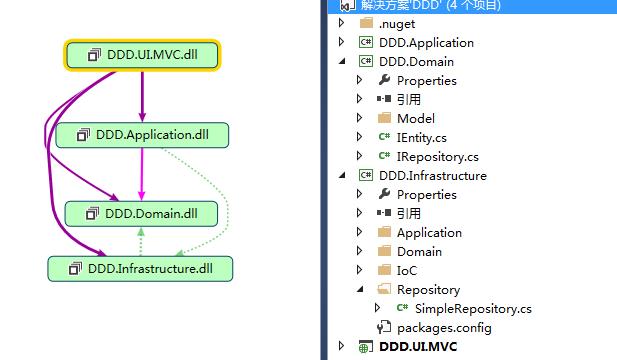Select IEntity.cs in the tree
Viewport: 617px width, 360px height.
point(421,138)
